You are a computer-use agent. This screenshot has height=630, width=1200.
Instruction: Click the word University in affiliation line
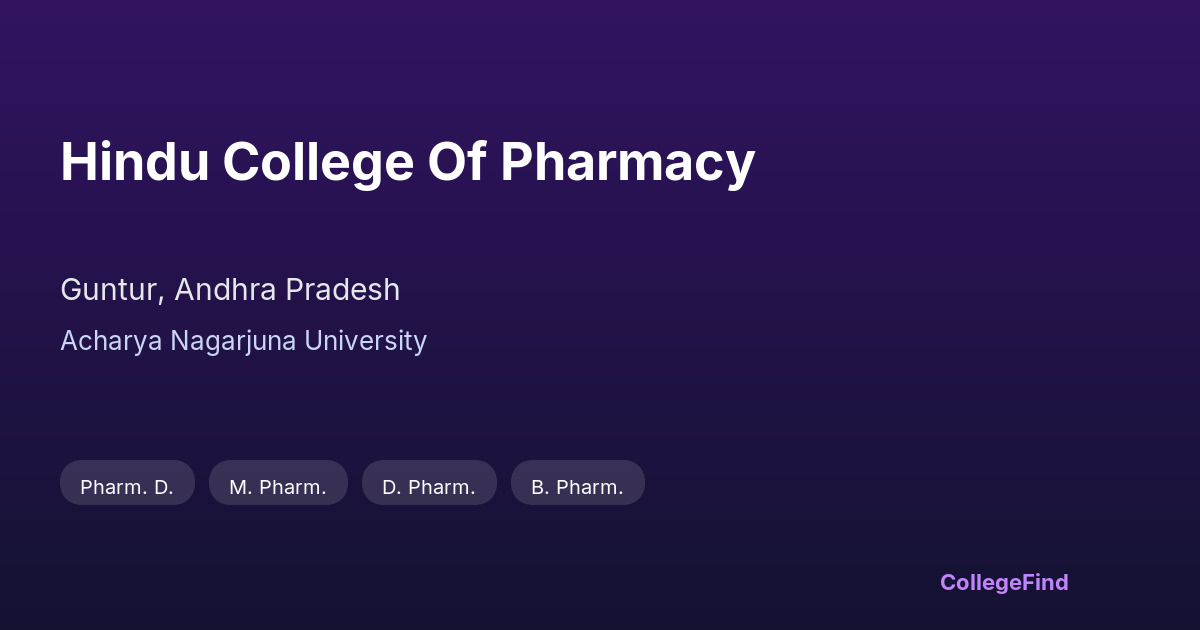[x=366, y=341]
